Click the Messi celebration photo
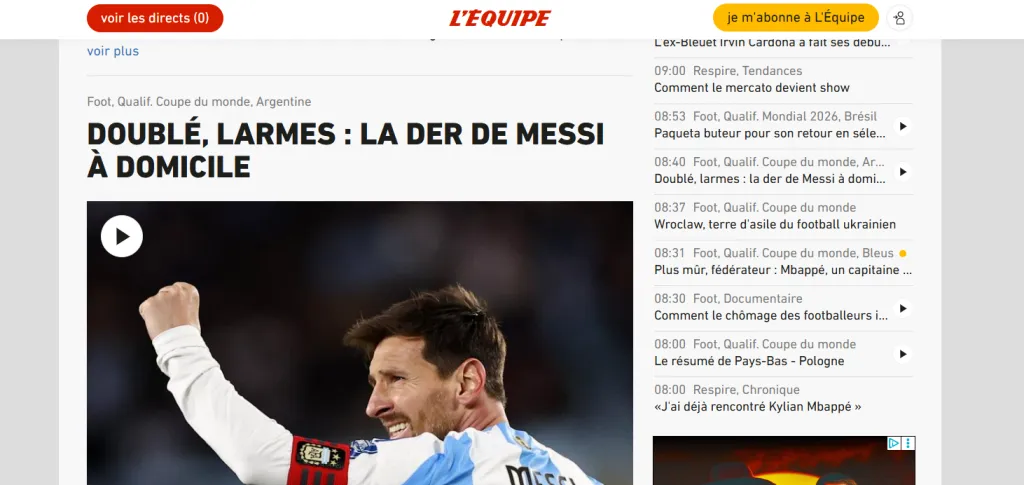 tap(360, 343)
